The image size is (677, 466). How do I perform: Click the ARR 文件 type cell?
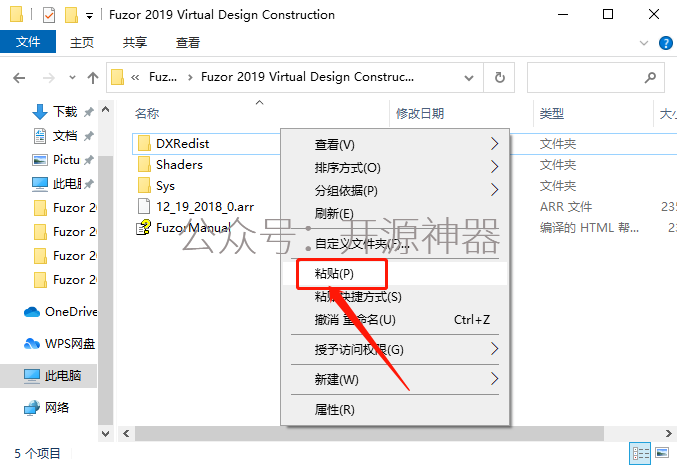pyautogui.click(x=566, y=207)
